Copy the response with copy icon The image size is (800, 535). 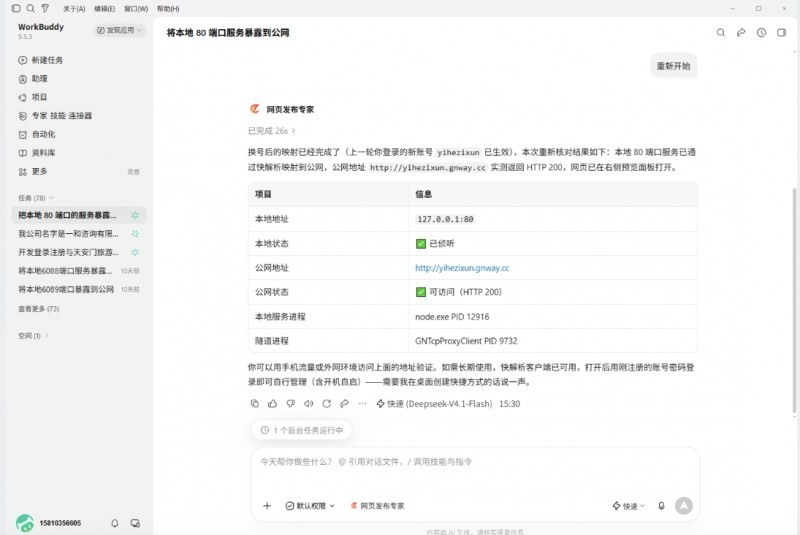(255, 403)
